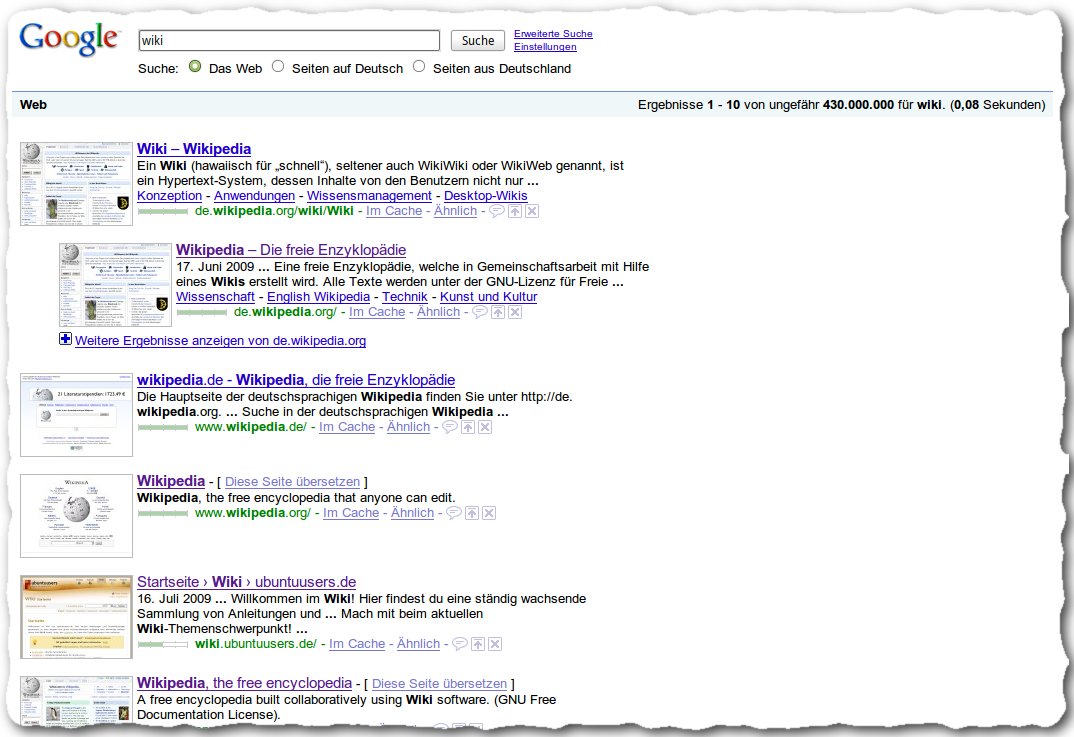Open the thumbnail preview of Wiki – Wikipedia
This screenshot has width=1074, height=737.
(76, 184)
